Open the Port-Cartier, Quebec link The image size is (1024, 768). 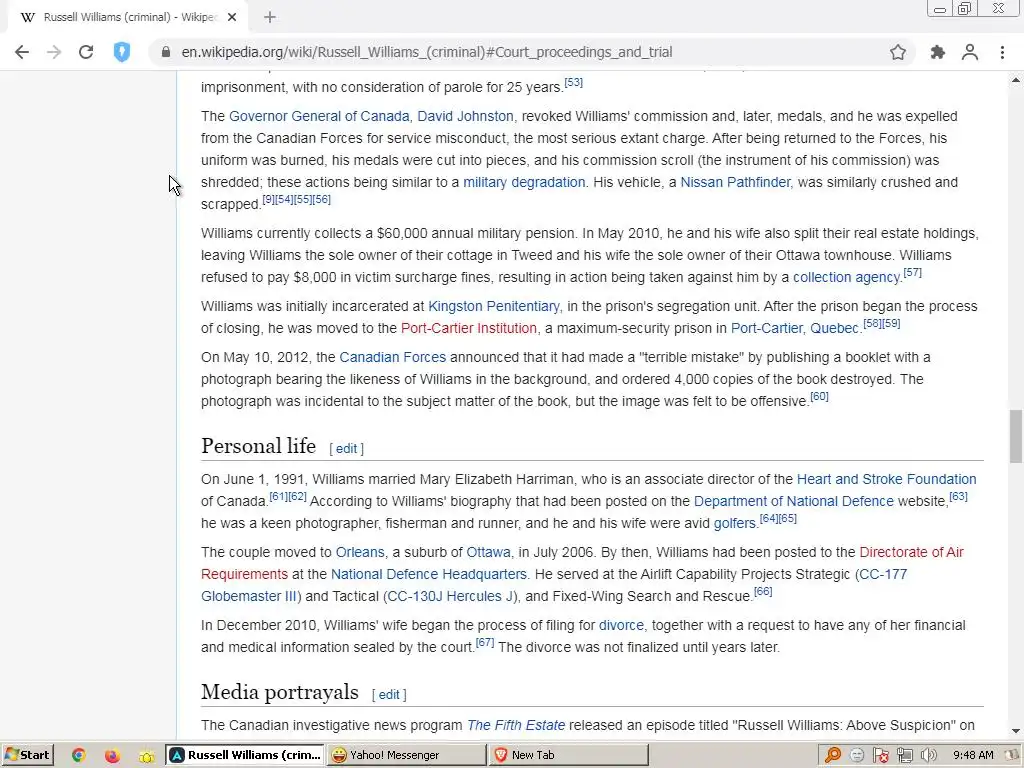click(795, 328)
